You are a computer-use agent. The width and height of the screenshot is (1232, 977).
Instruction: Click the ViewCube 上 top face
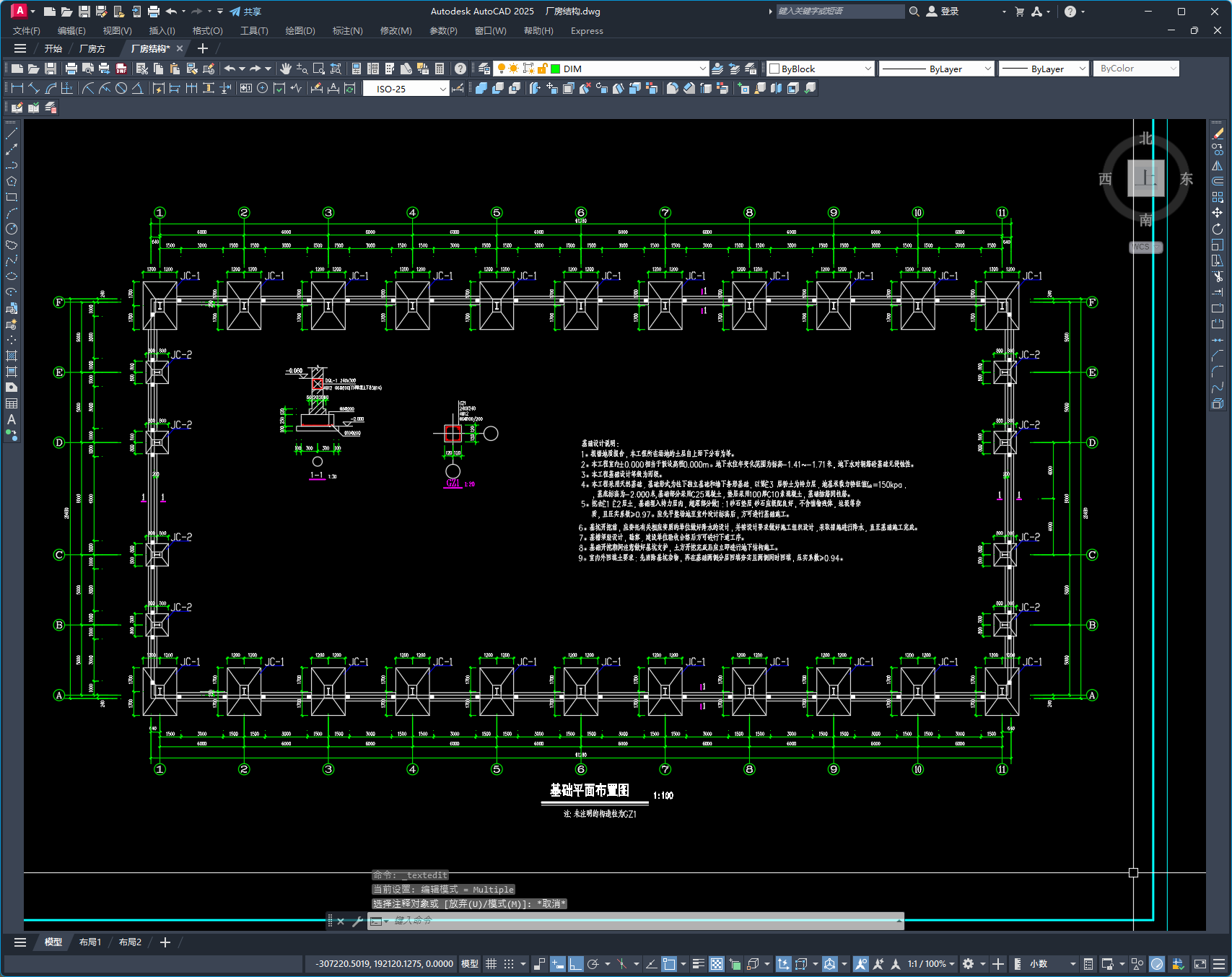[x=1146, y=178]
